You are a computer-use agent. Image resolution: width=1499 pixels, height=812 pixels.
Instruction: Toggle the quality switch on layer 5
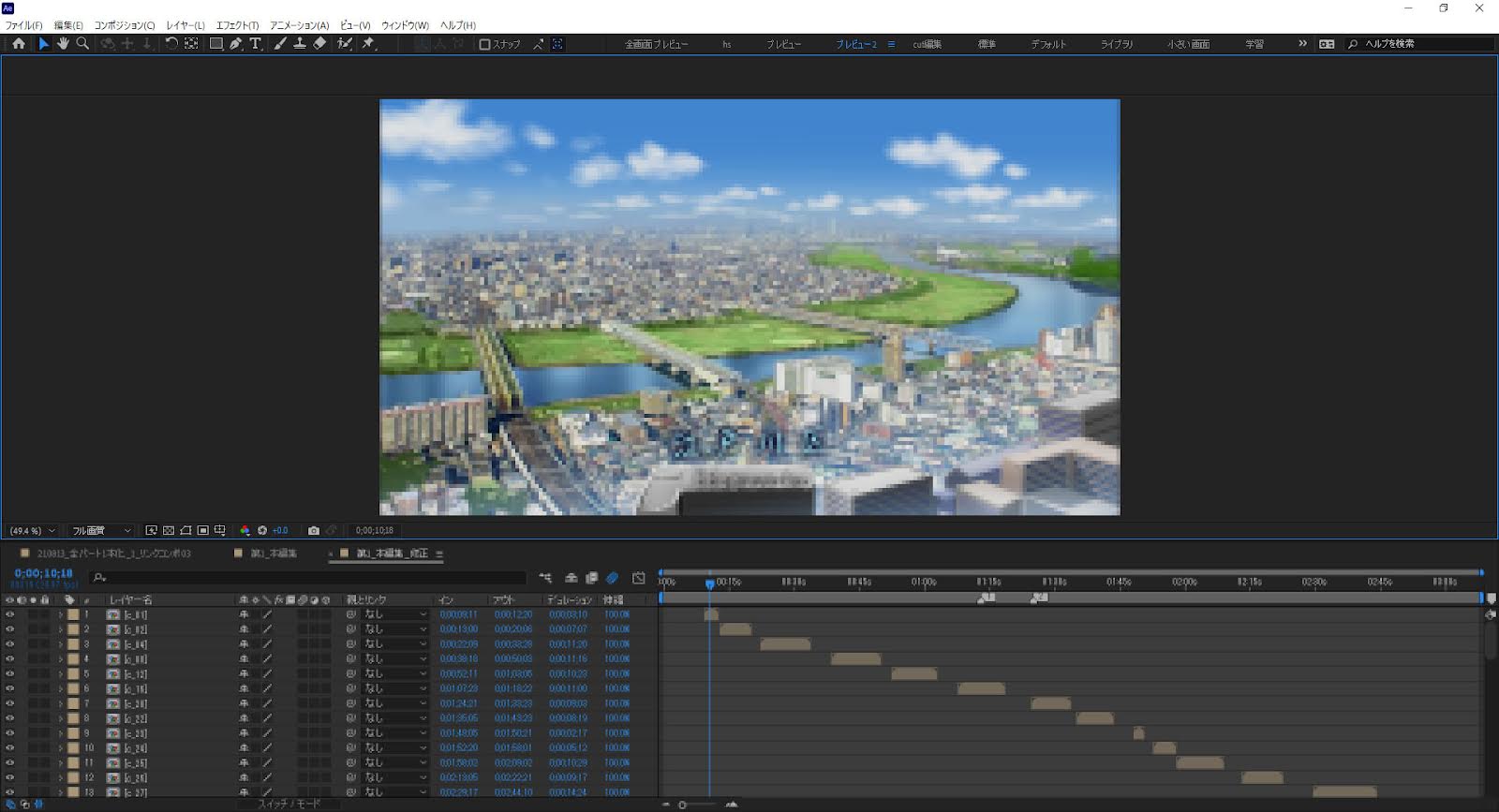267,673
